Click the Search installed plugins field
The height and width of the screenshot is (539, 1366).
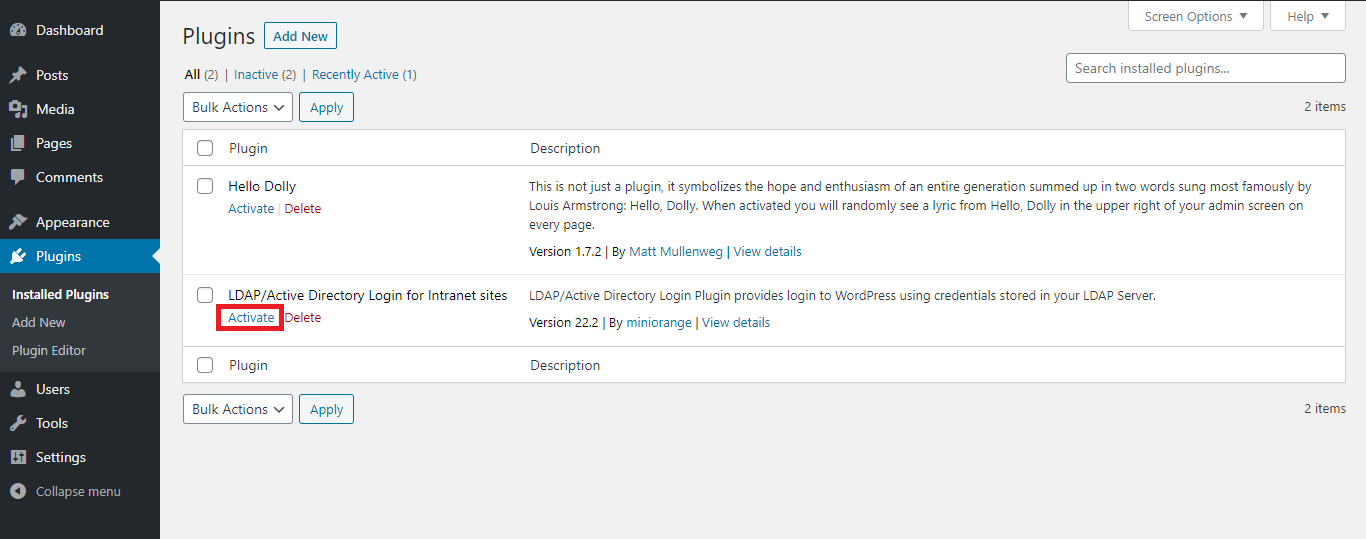point(1205,68)
